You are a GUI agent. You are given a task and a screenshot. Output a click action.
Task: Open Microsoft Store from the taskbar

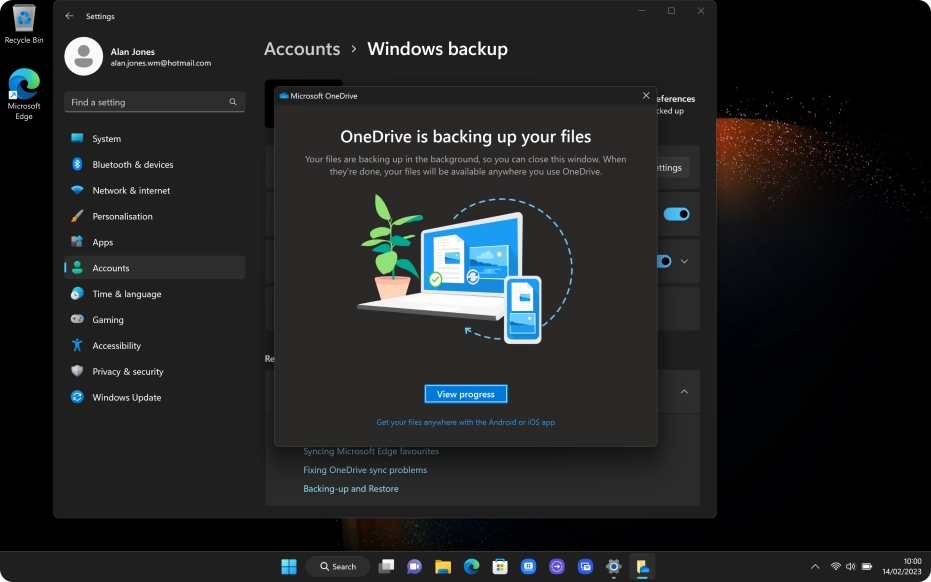(500, 566)
